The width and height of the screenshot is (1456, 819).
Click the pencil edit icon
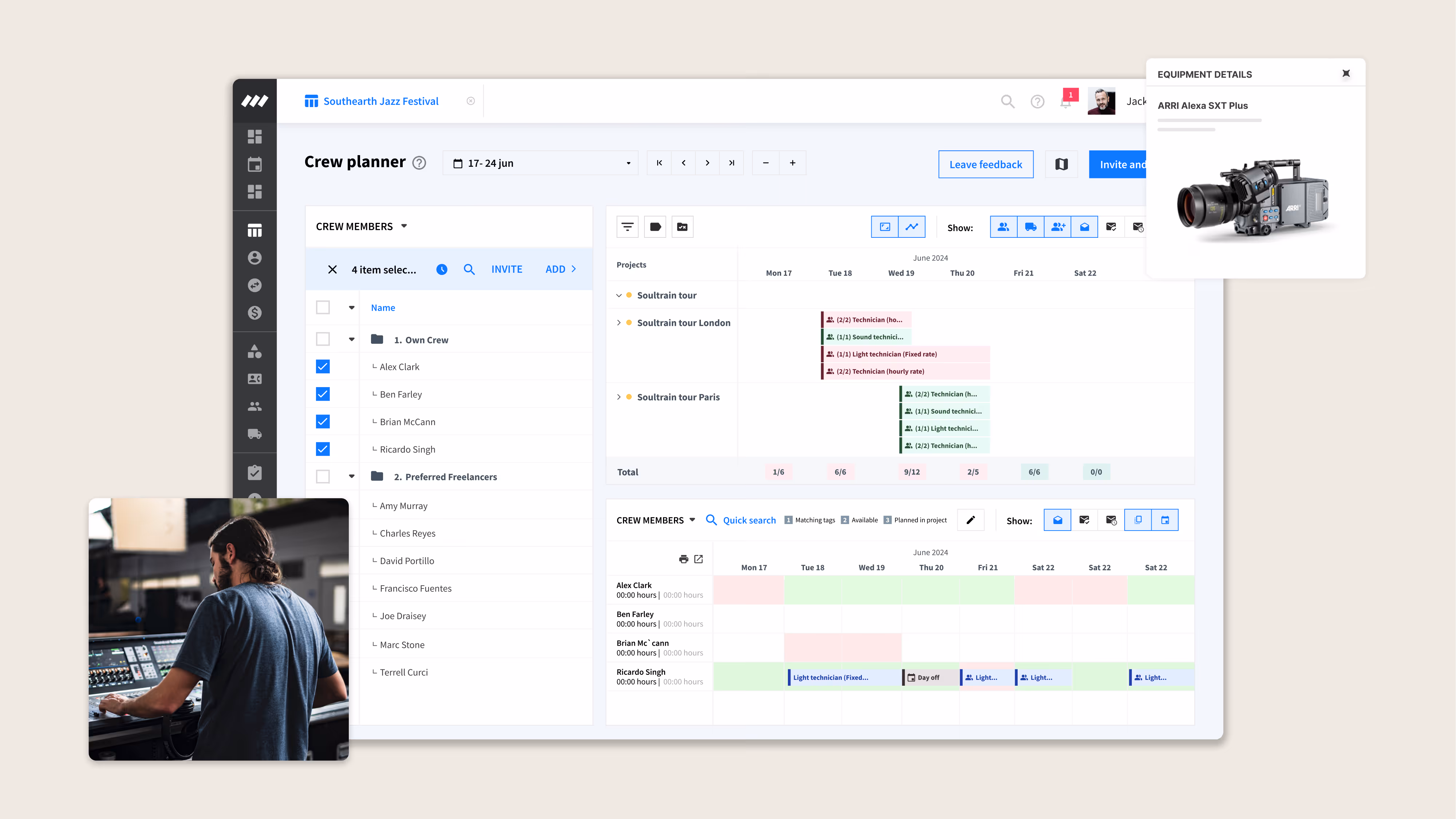(x=970, y=520)
